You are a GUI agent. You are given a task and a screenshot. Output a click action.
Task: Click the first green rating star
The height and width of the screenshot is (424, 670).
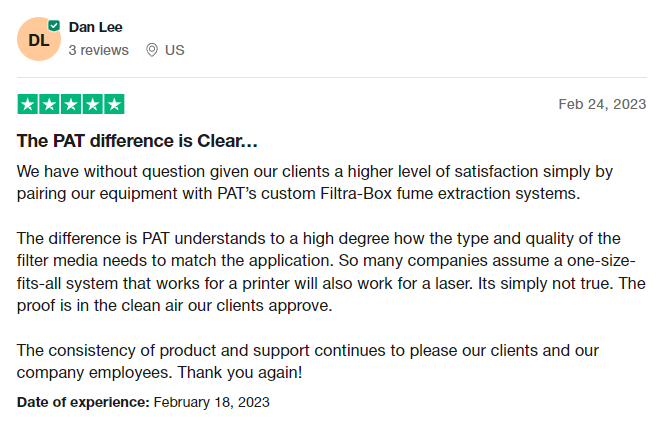coord(28,104)
